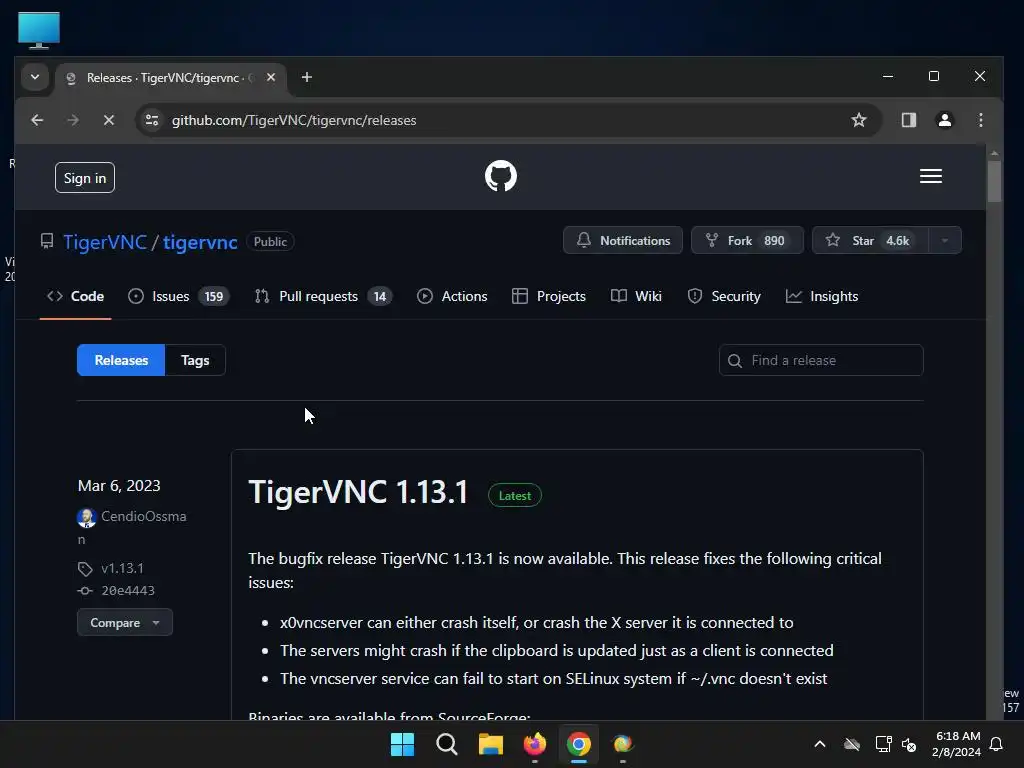Launch Firefox from the taskbar
The width and height of the screenshot is (1024, 768).
point(534,744)
